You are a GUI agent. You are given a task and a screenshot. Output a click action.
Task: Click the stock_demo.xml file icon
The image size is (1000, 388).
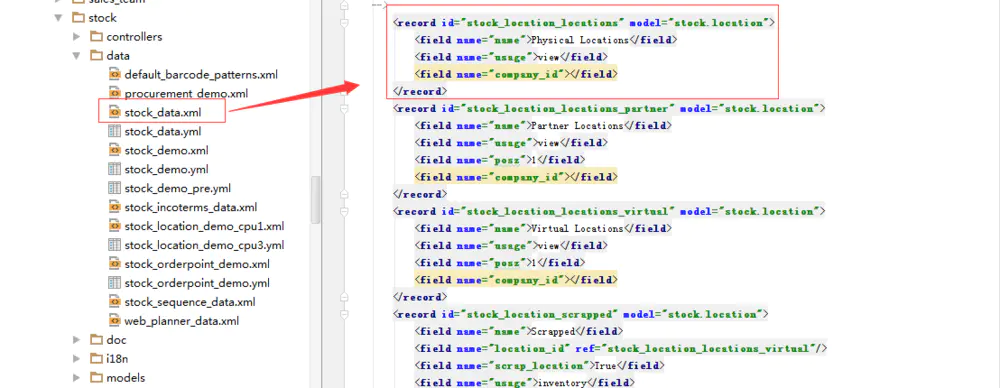[x=115, y=151]
